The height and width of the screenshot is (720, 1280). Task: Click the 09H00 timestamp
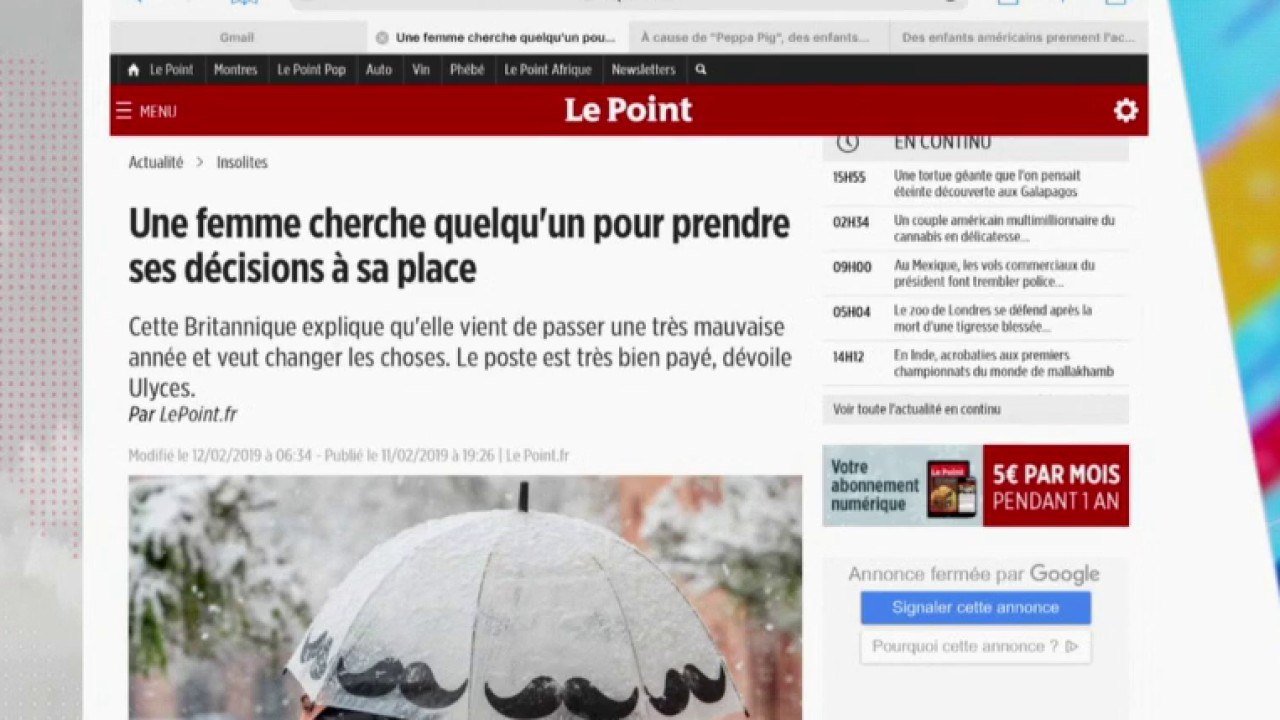click(x=852, y=267)
